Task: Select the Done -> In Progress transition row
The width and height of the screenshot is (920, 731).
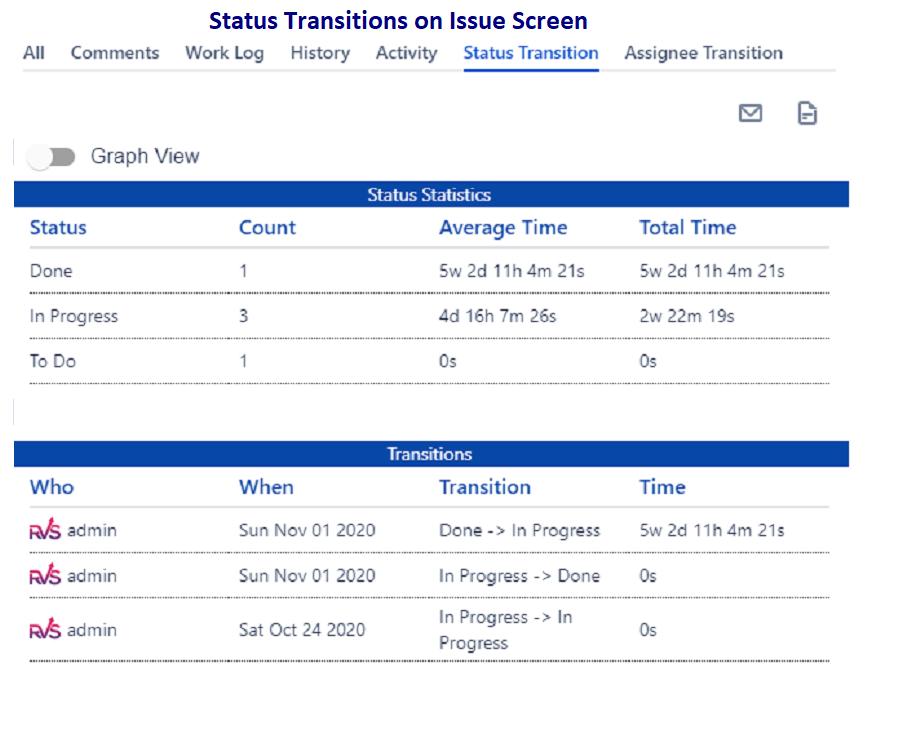Action: (430, 530)
